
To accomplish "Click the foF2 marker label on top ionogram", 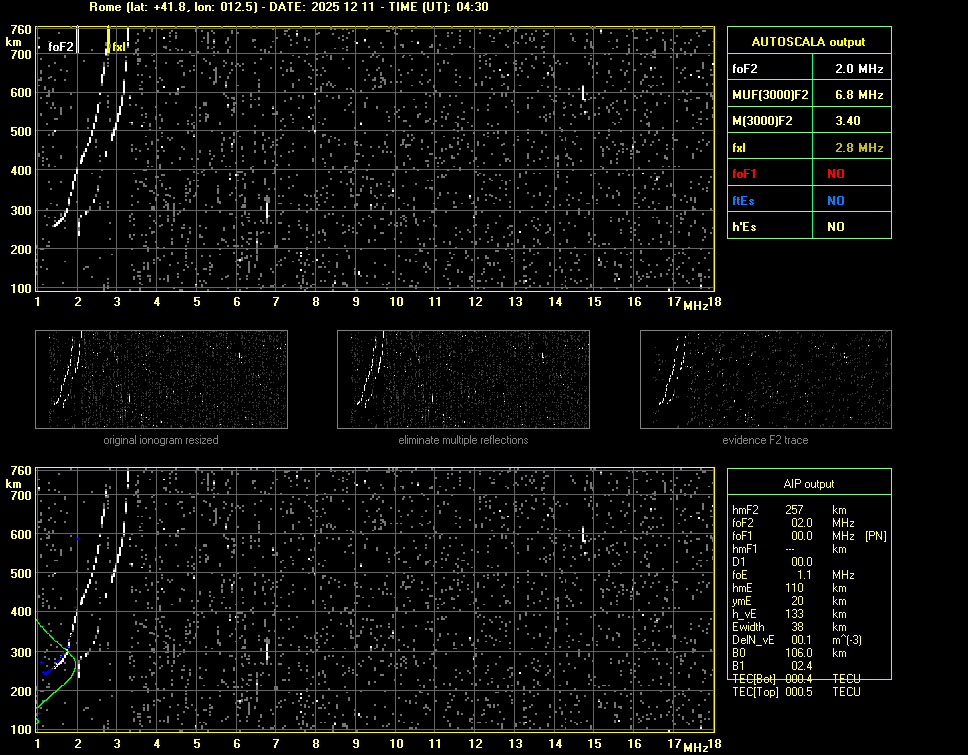I will click(61, 46).
